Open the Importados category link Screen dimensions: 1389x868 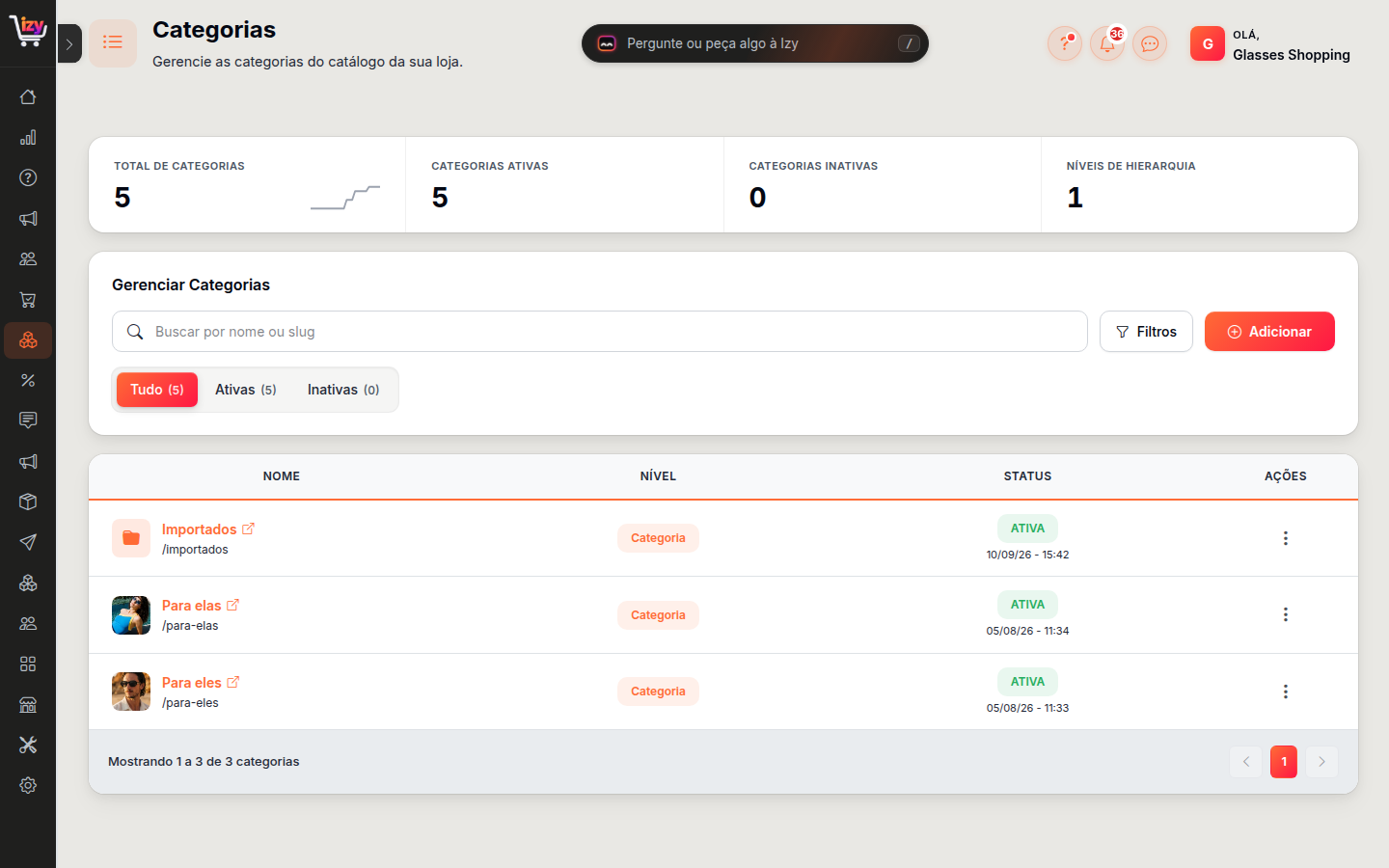click(x=199, y=529)
